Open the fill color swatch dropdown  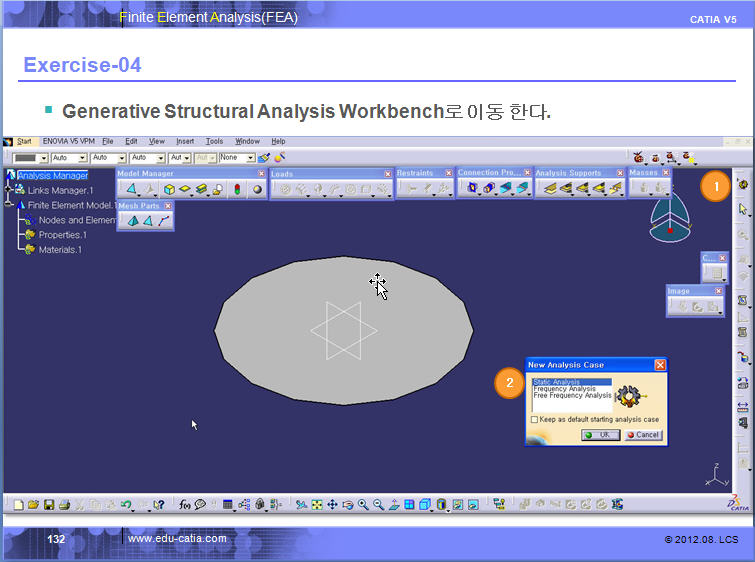[x=44, y=158]
